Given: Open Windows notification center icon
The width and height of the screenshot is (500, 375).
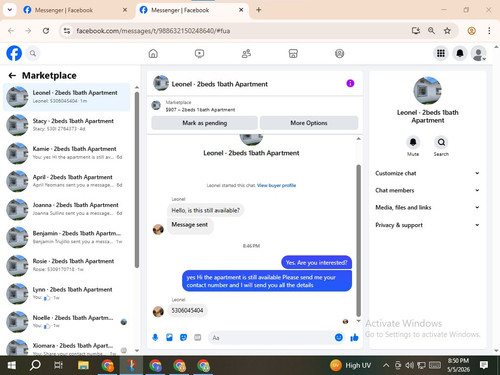Looking at the screenshot, I should pyautogui.click(x=484, y=365).
